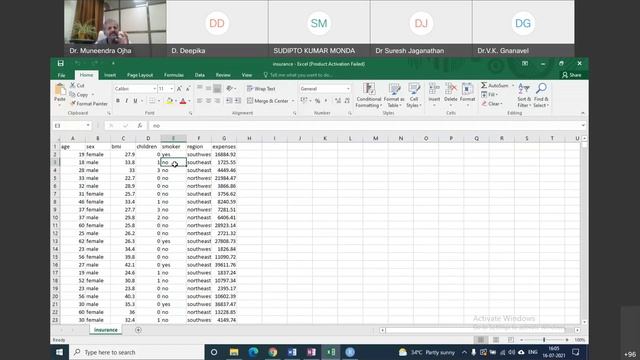This screenshot has height=360, width=640.
Task: Open the Clear eraser menu
Action: 491,104
